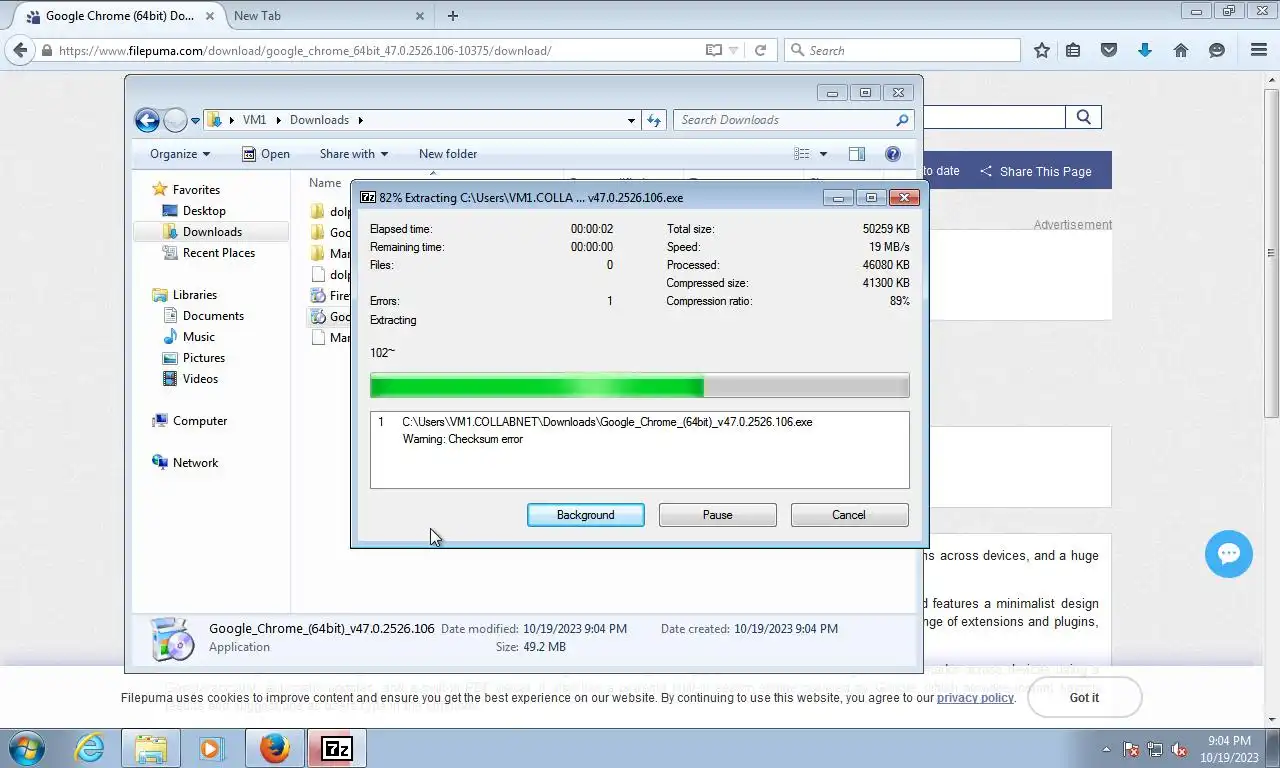Click the Firefox back navigation arrow

click(x=20, y=50)
